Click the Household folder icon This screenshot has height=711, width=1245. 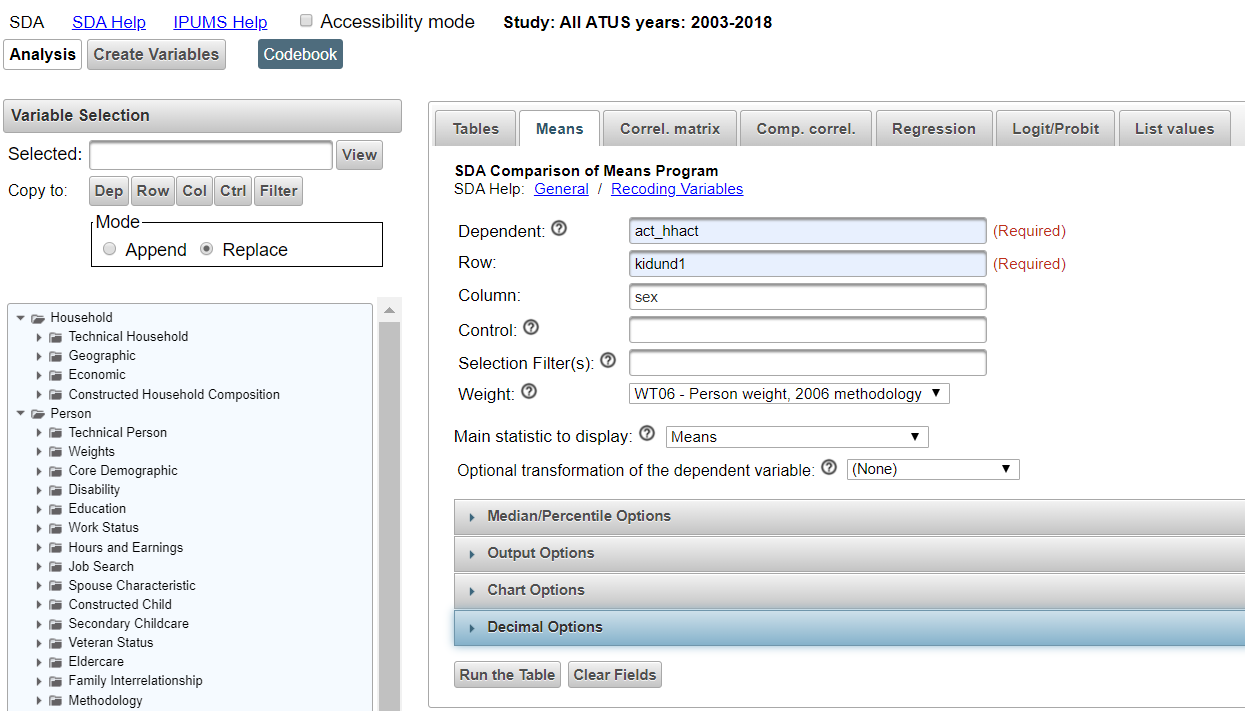click(x=38, y=318)
